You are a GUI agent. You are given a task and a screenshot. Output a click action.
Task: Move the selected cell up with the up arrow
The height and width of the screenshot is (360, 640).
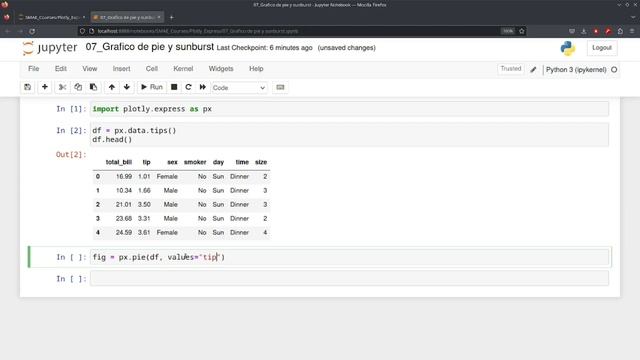(x=111, y=87)
